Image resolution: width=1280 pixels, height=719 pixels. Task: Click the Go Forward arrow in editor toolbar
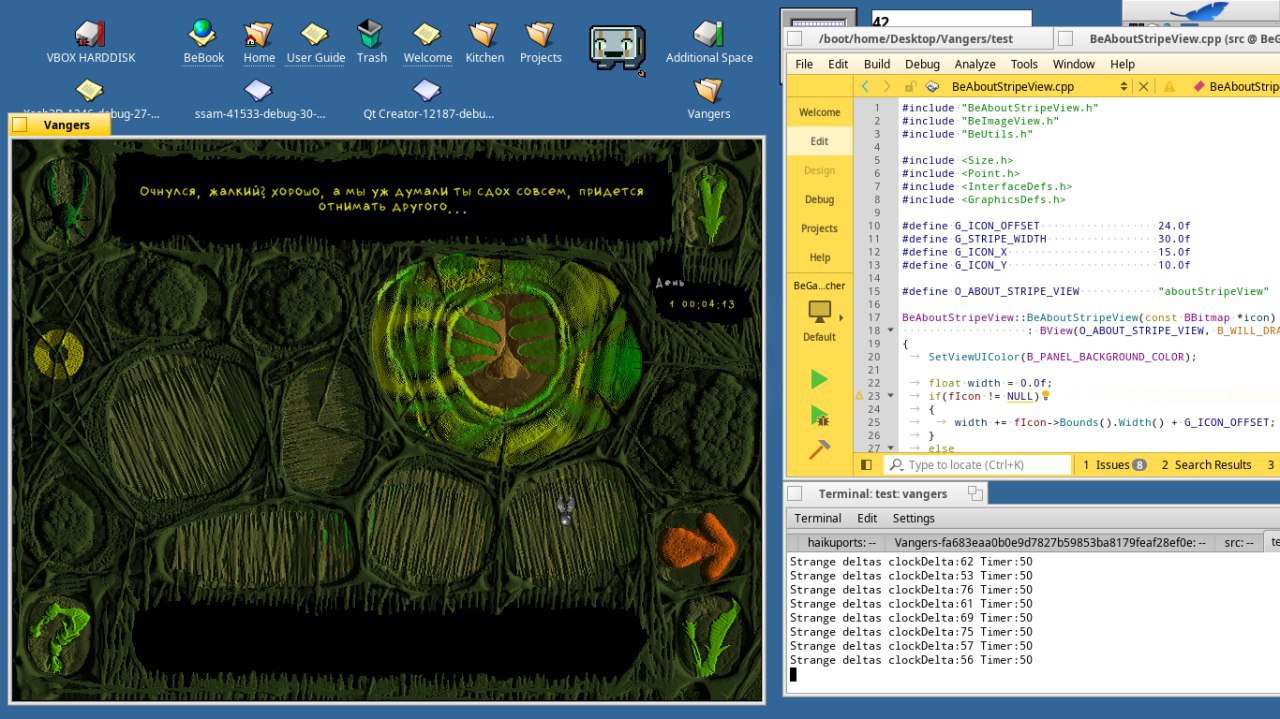pyautogui.click(x=887, y=87)
